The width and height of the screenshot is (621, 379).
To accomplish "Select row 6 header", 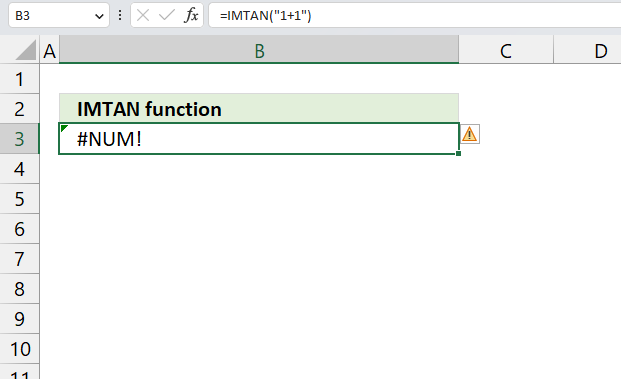I will pyautogui.click(x=19, y=229).
